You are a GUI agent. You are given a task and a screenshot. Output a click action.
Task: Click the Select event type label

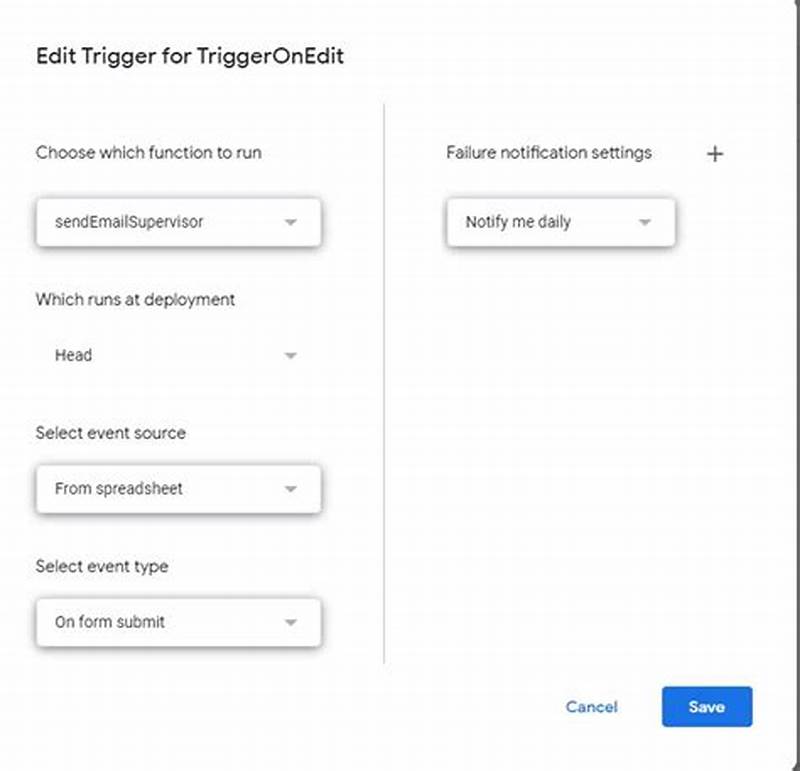point(104,566)
